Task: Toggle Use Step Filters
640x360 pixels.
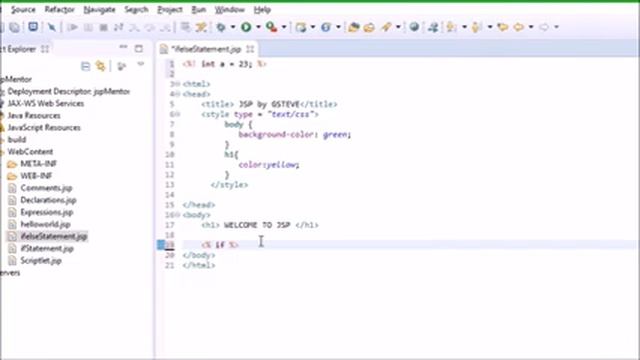Action: tap(201, 27)
